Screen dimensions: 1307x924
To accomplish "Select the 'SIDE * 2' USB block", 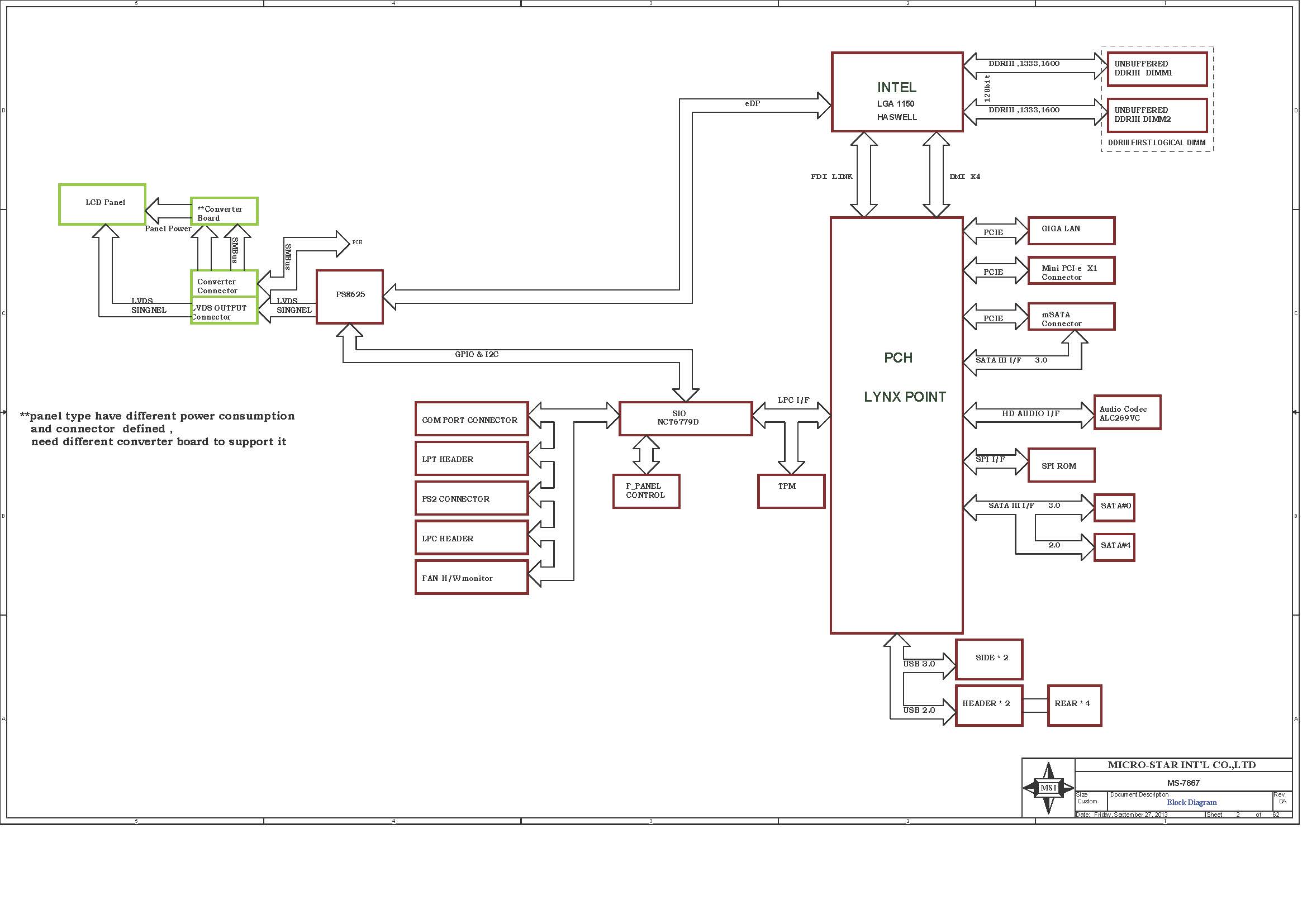I will click(x=989, y=659).
